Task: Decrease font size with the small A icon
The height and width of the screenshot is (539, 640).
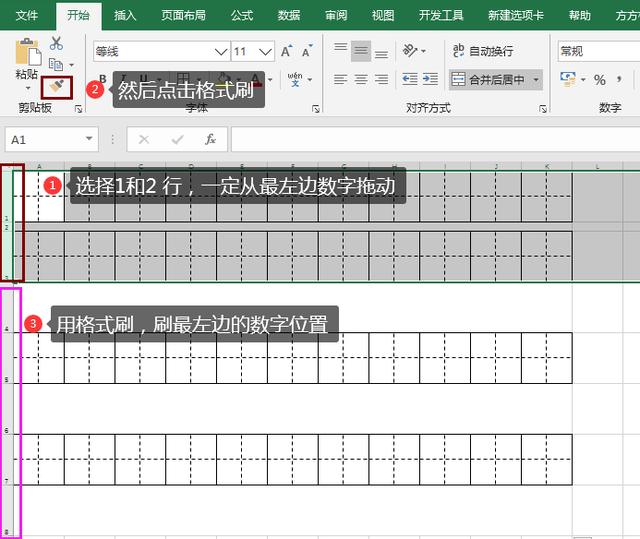Action: [307, 51]
